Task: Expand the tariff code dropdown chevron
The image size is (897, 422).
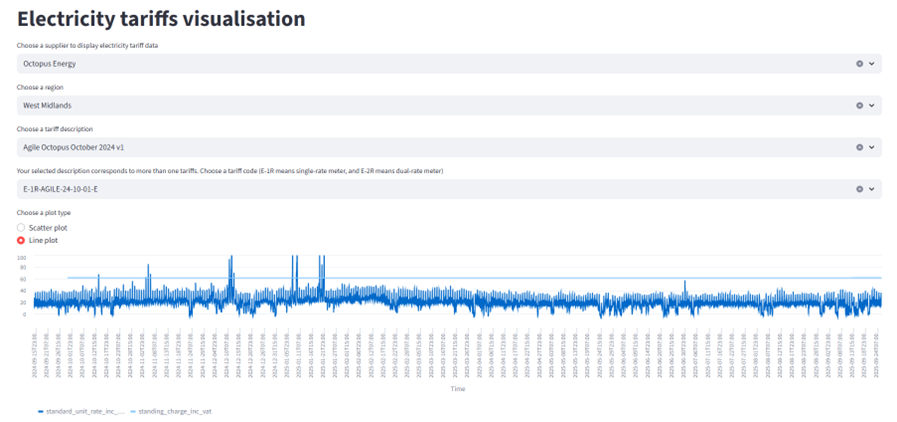Action: click(872, 188)
